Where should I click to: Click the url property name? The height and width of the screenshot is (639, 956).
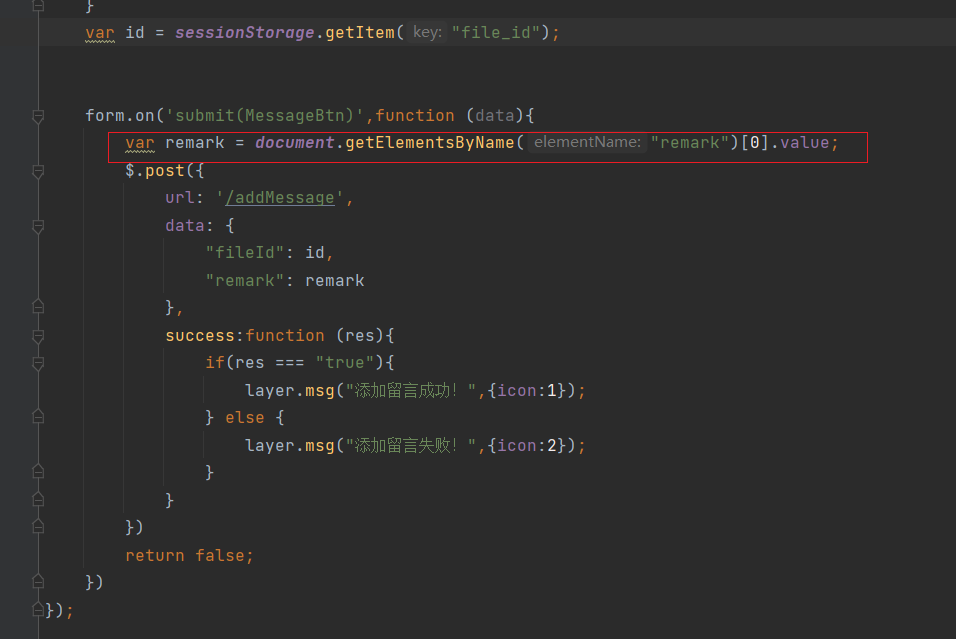[180, 198]
